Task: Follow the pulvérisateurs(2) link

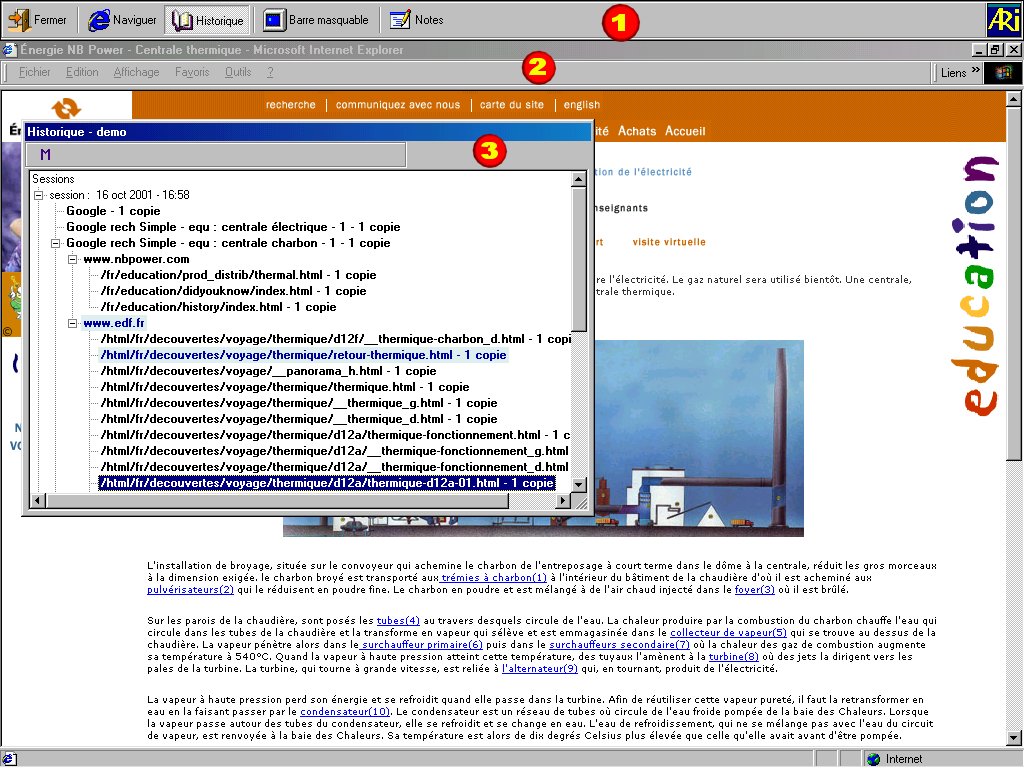Action: [190, 590]
